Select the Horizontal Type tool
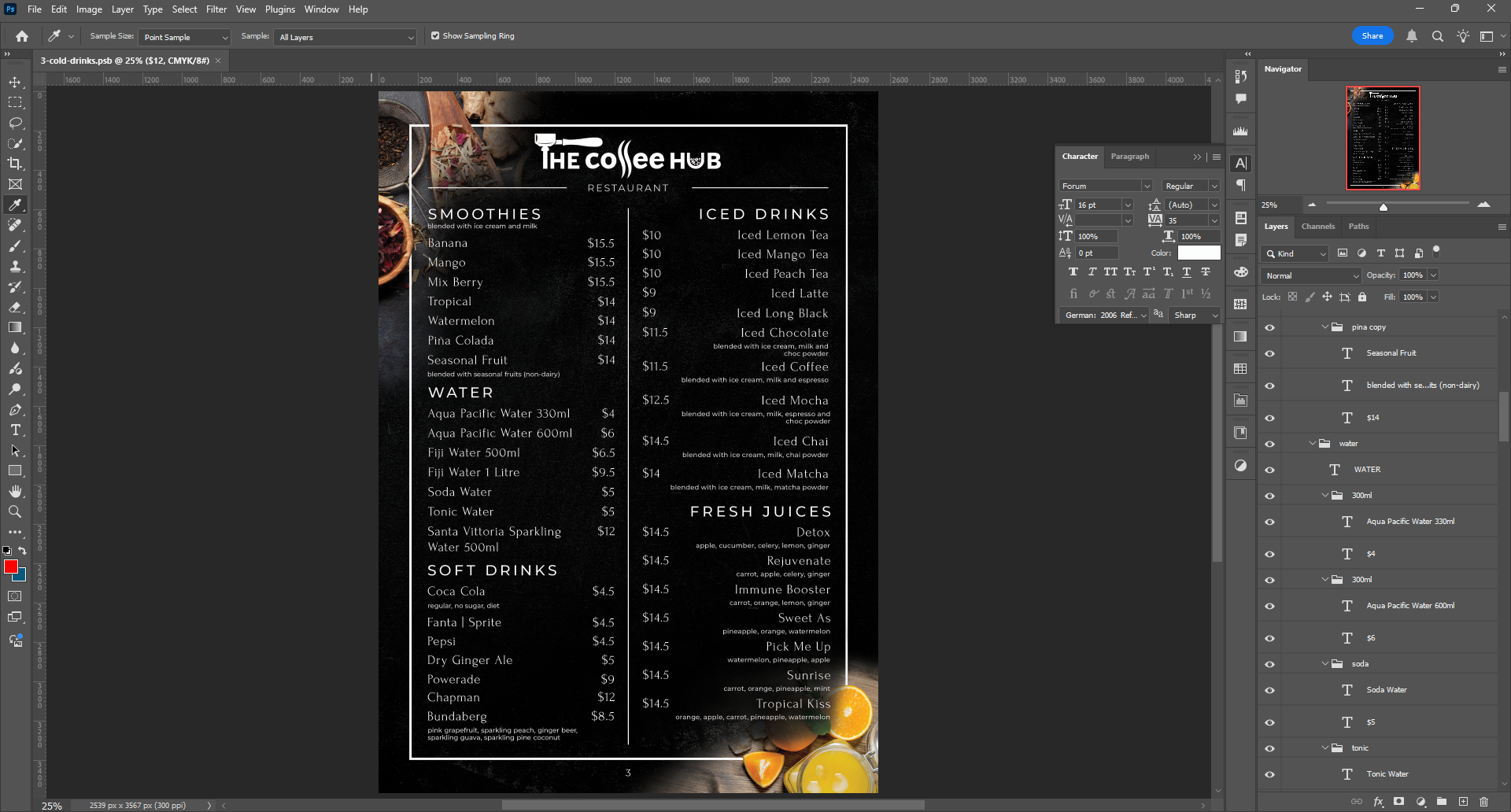 click(x=15, y=430)
